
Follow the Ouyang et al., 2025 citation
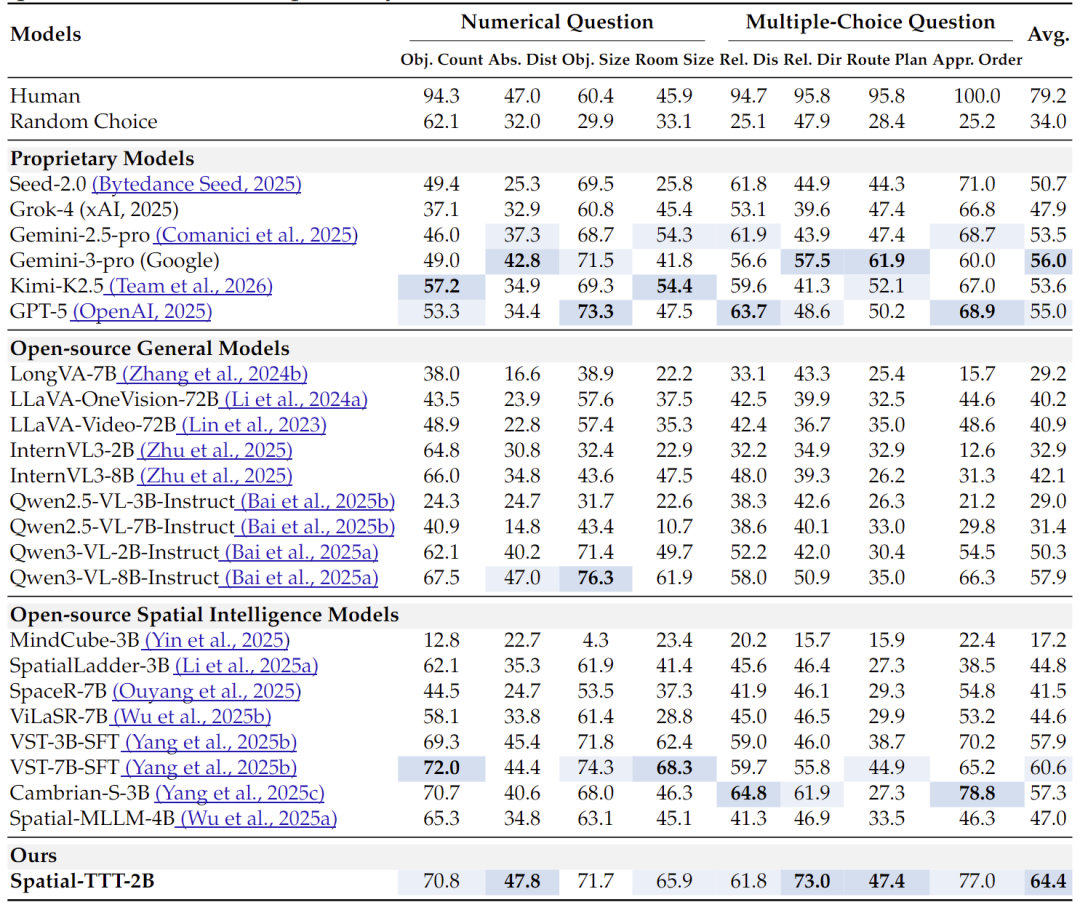click(x=207, y=692)
